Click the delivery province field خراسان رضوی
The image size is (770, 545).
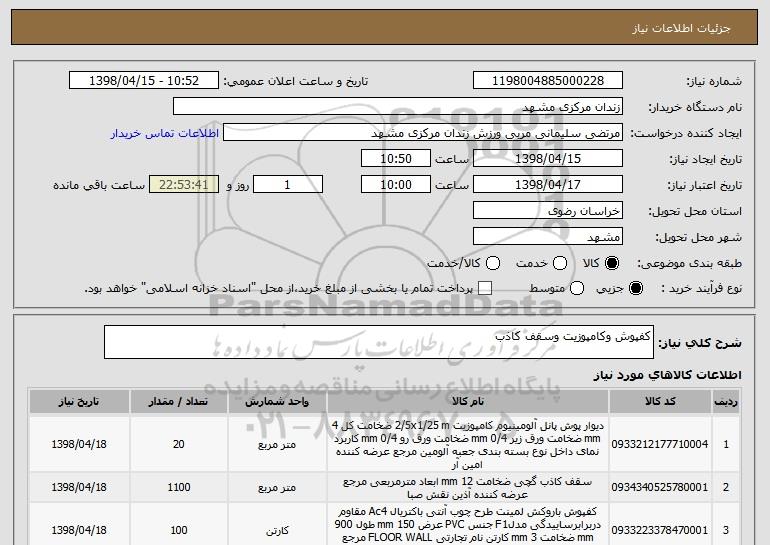(548, 211)
